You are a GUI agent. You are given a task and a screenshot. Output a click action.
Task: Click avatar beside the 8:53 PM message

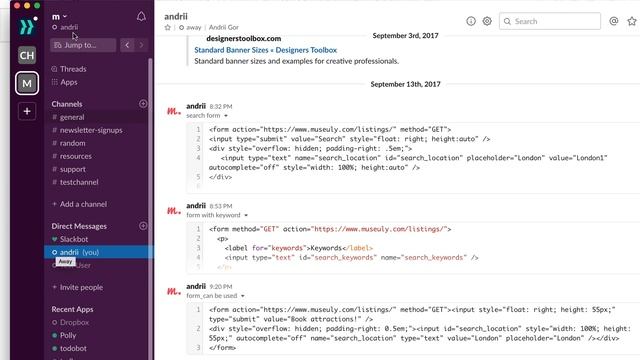pos(173,210)
